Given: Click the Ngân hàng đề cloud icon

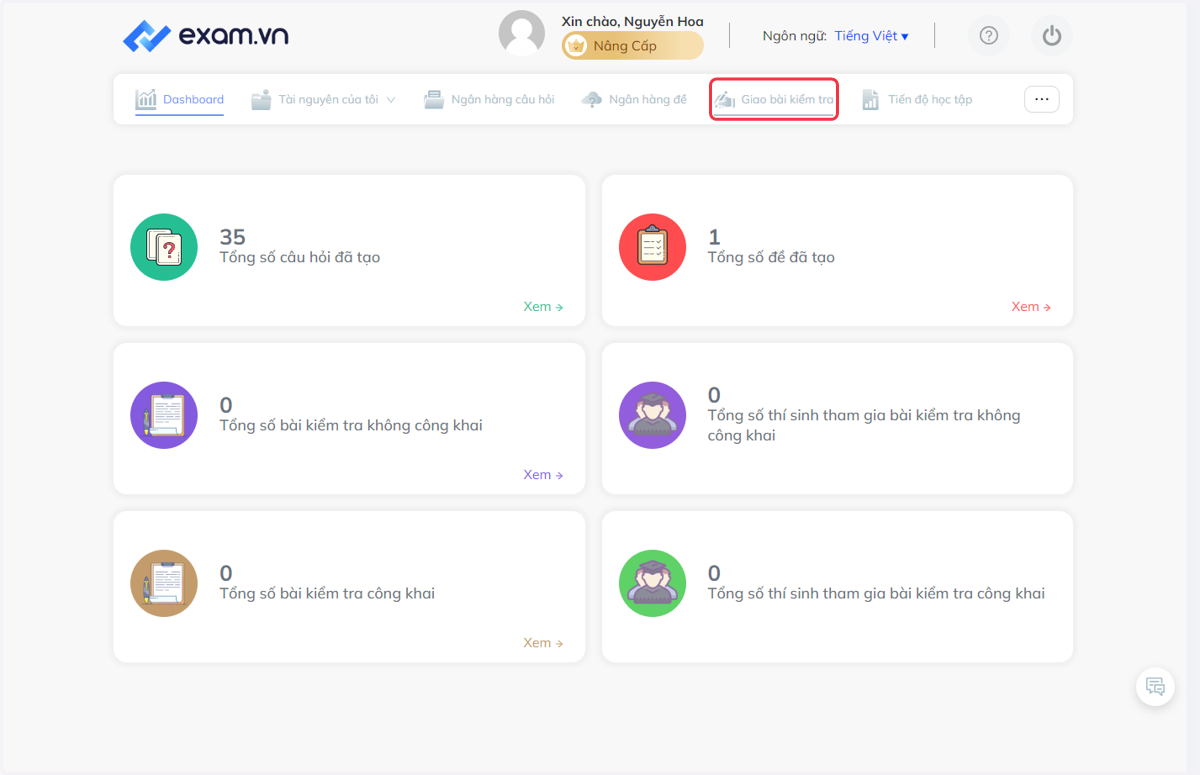Looking at the screenshot, I should click(592, 99).
